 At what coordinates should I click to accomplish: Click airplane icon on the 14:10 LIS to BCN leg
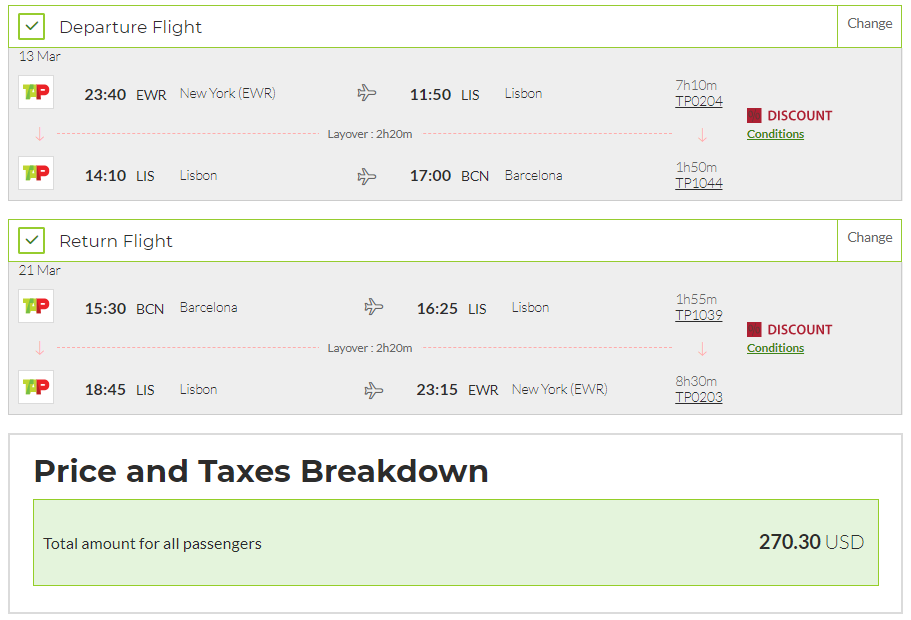pos(367,176)
